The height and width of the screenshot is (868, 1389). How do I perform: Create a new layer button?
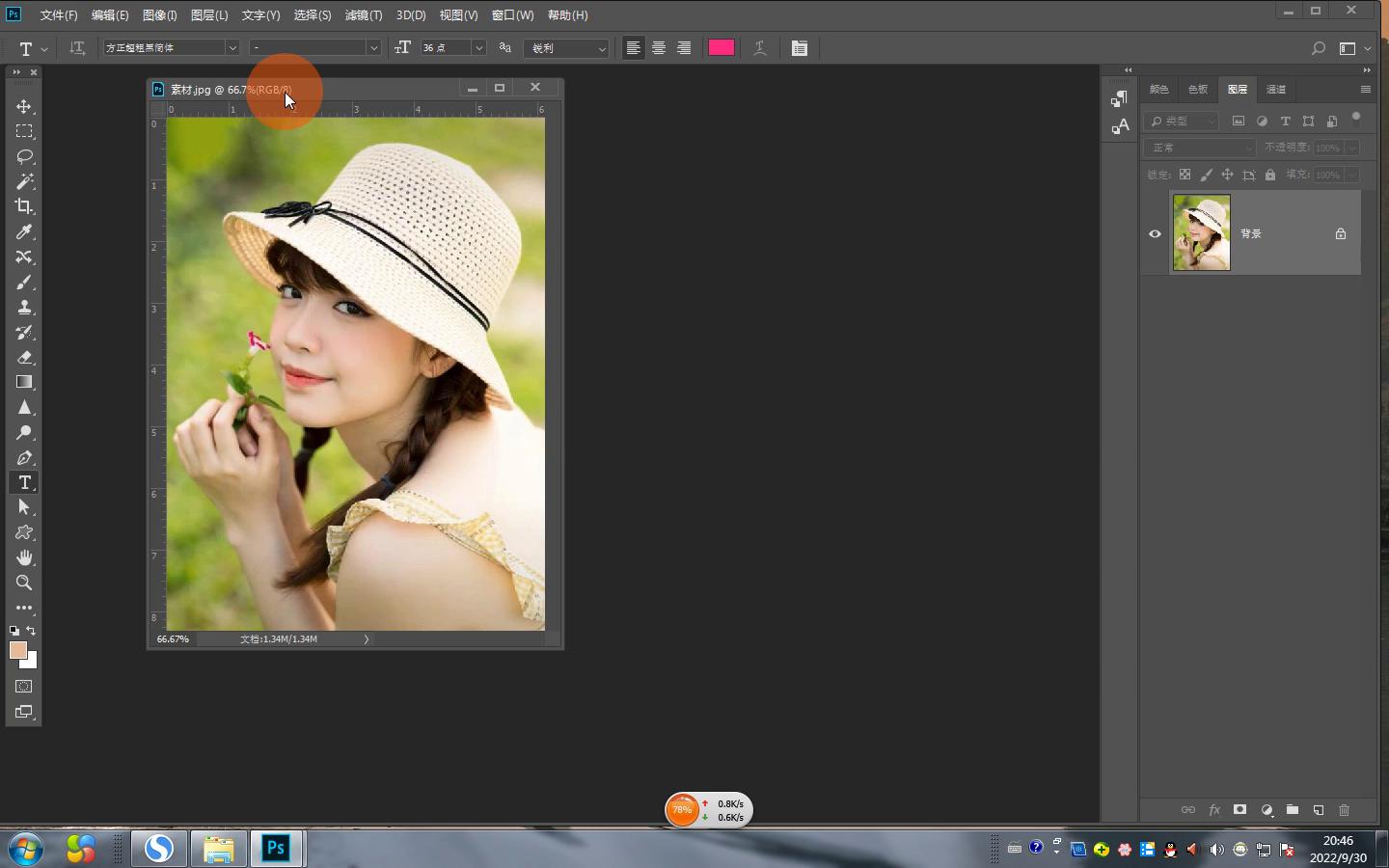(1319, 810)
